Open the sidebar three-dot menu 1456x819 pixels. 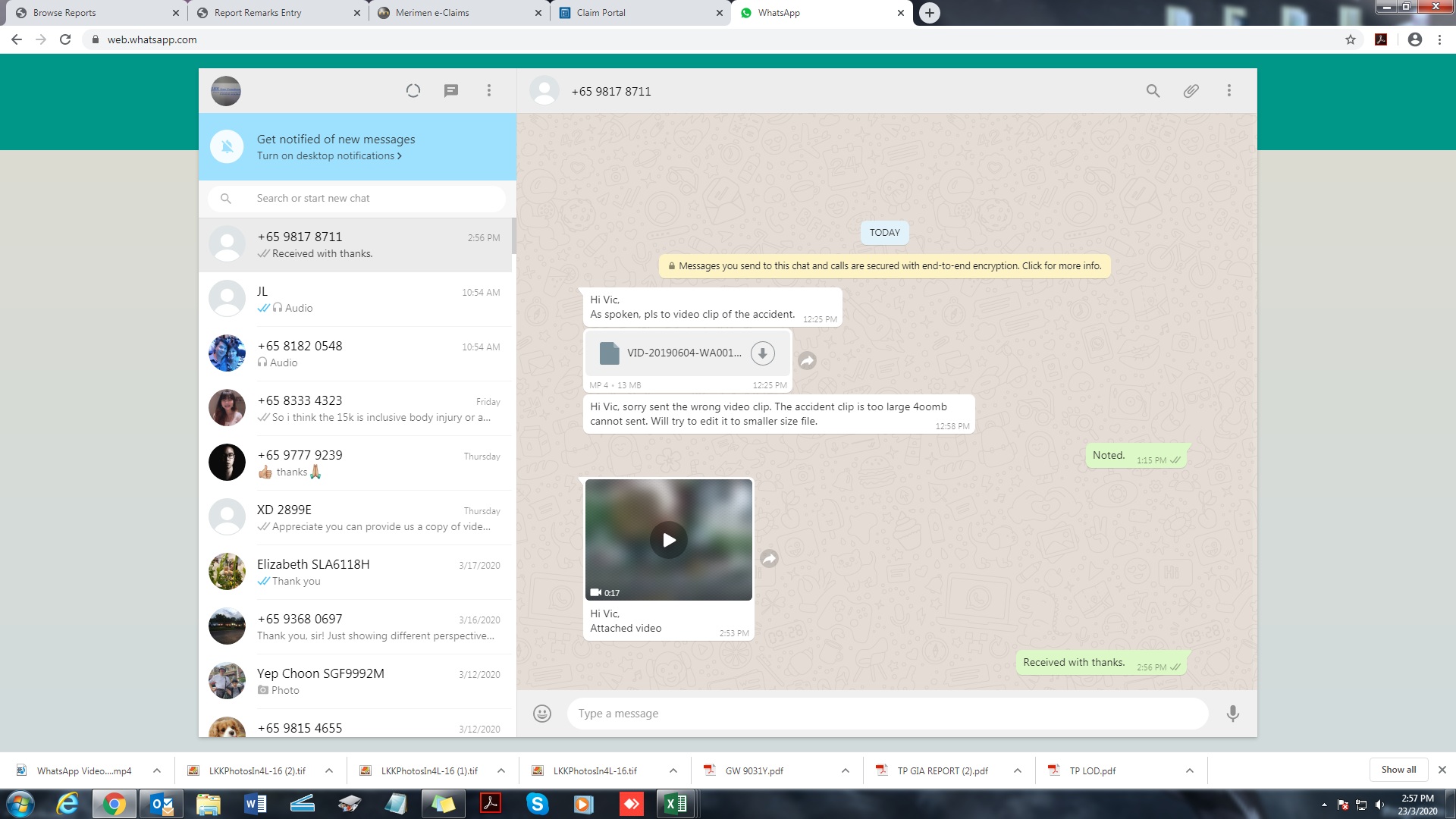(489, 91)
